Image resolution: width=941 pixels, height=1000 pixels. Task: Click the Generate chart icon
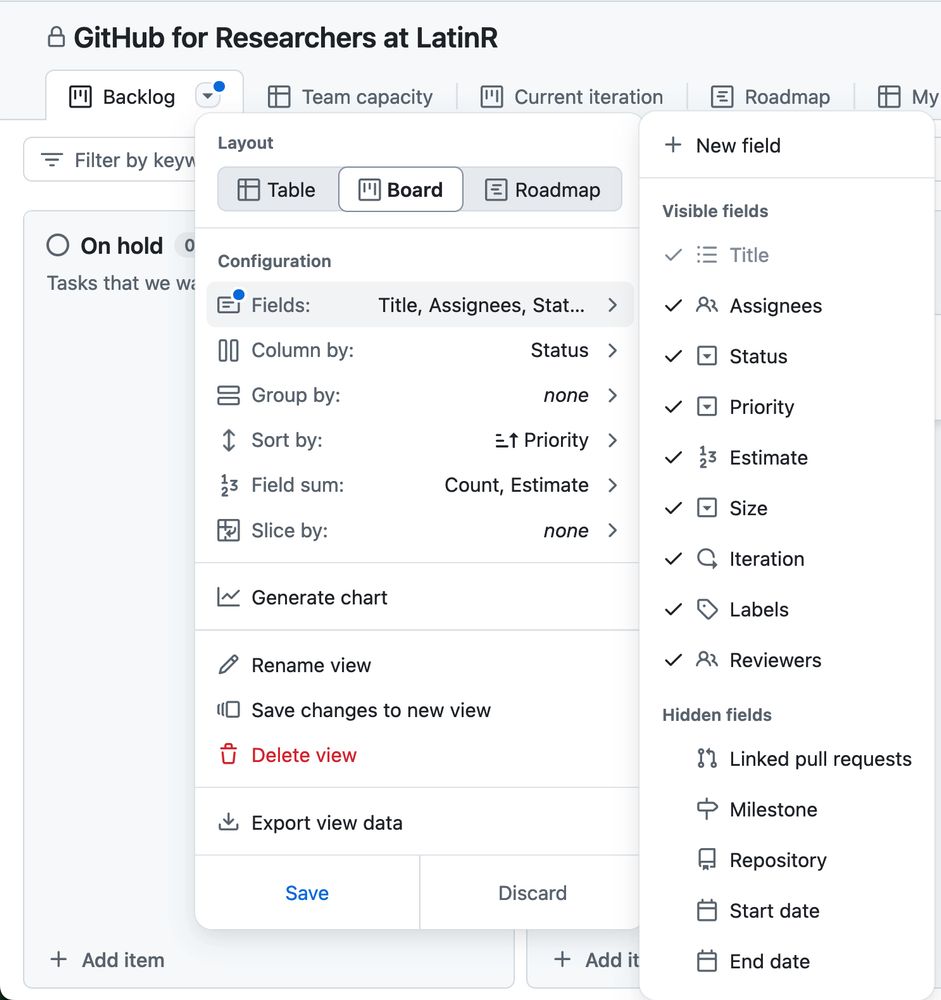231,599
